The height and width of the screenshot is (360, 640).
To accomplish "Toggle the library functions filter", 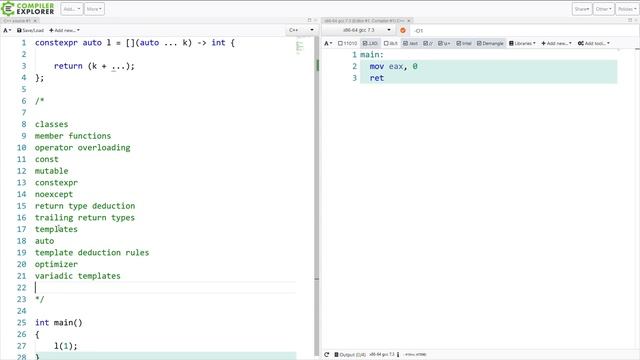I will [x=444, y=43].
